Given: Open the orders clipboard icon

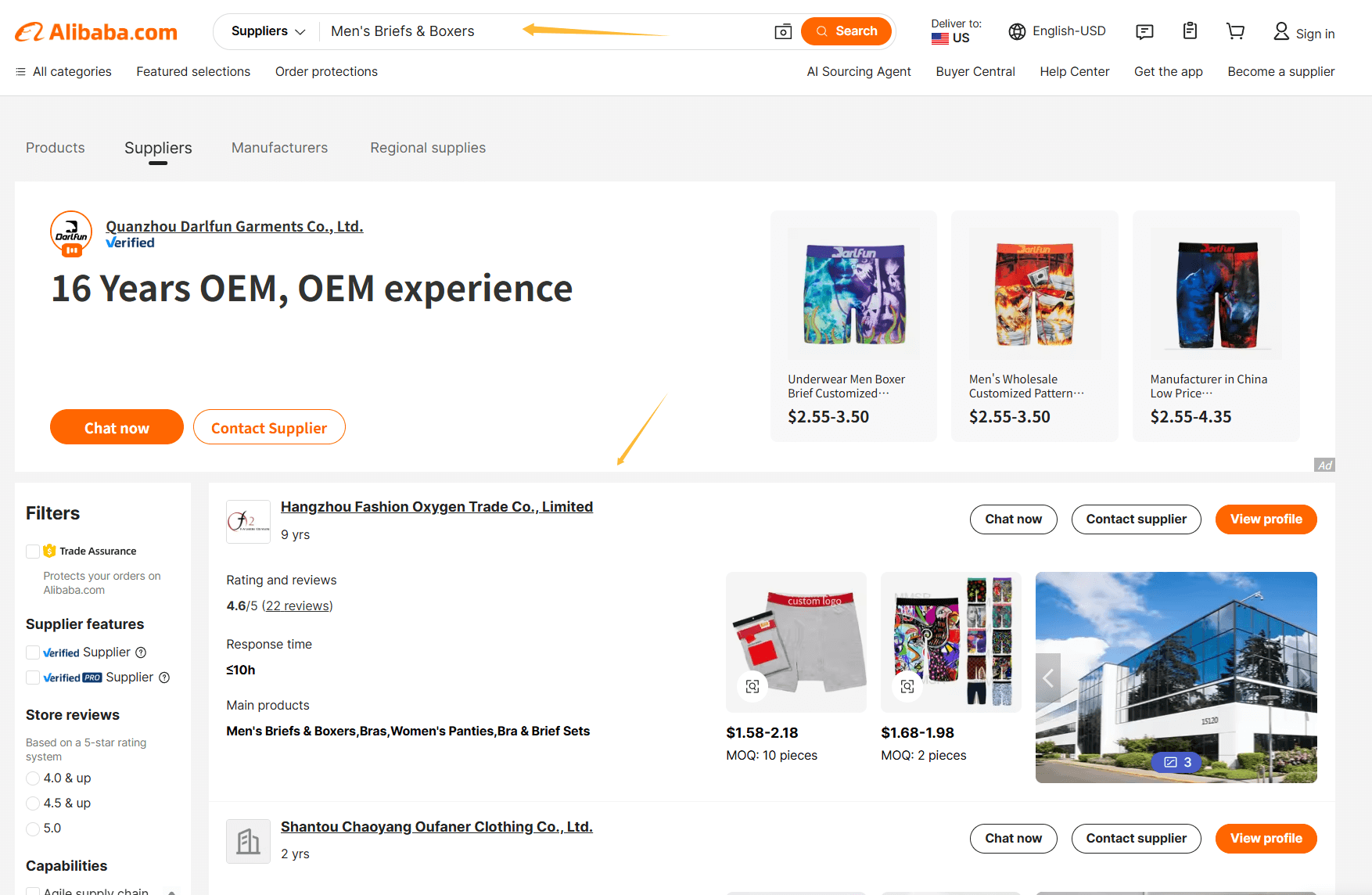Looking at the screenshot, I should (1190, 31).
